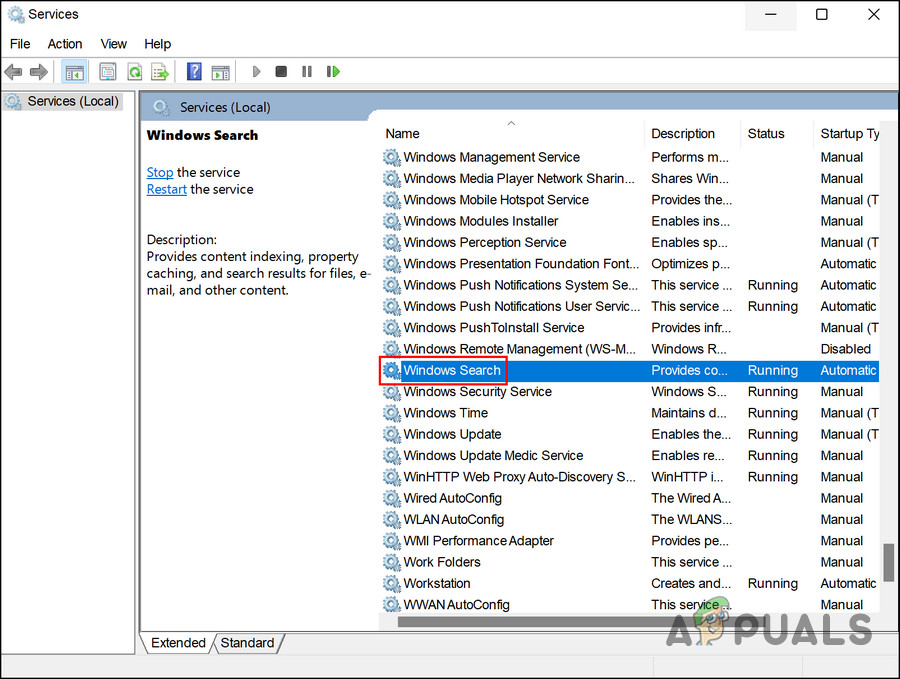Click the Restart Service toolbar icon
The width and height of the screenshot is (900, 679).
333,72
